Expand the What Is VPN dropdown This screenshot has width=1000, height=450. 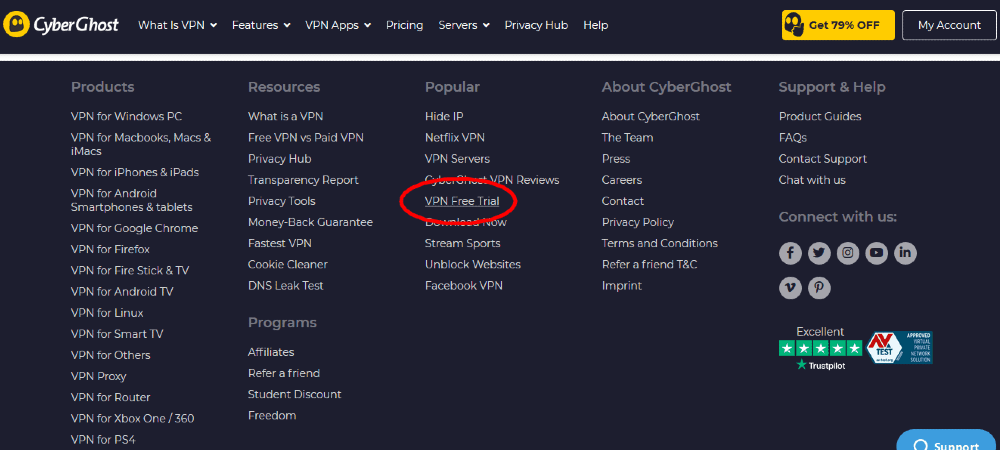pyautogui.click(x=177, y=25)
